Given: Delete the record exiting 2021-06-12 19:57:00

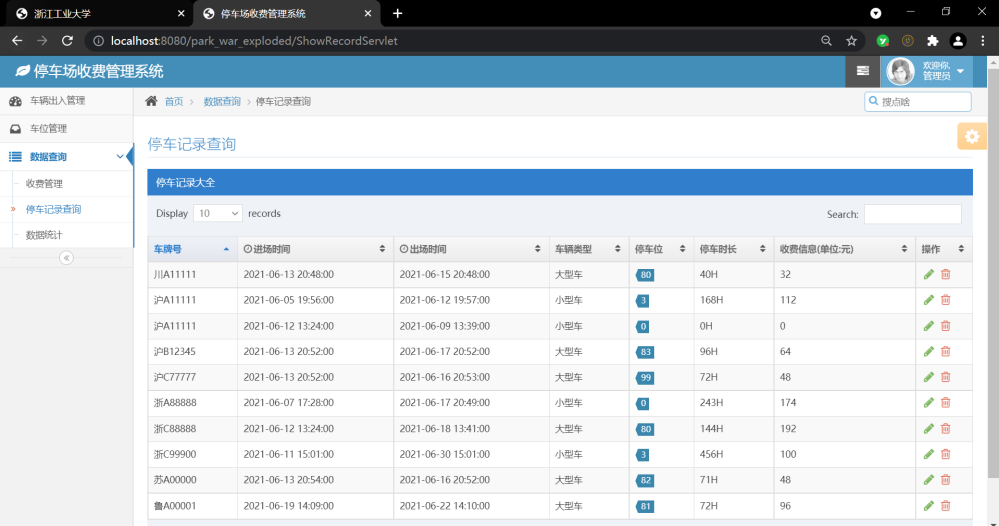Looking at the screenshot, I should coord(945,300).
